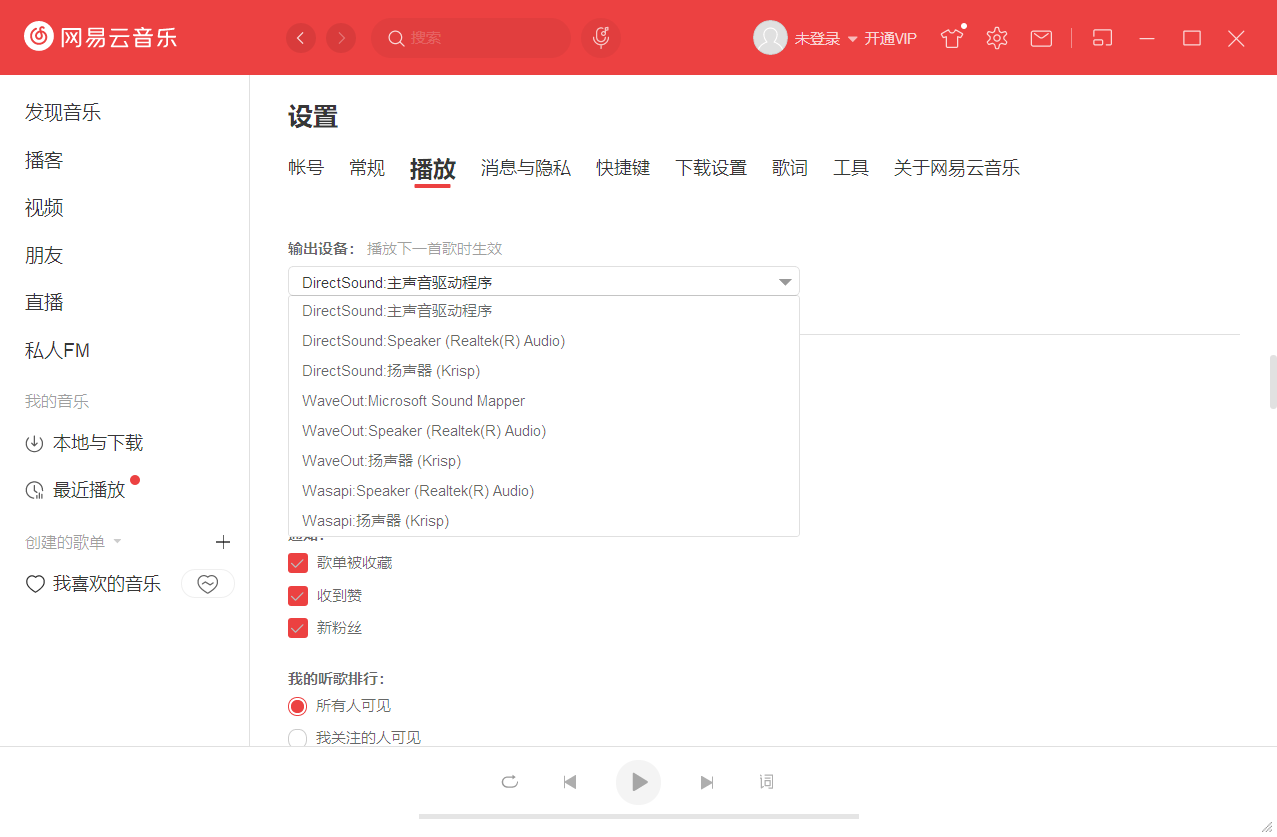Choose DirectSound:Speaker (Realtek(R) Audio)
Screen dimensions: 1277x837
tap(544, 341)
